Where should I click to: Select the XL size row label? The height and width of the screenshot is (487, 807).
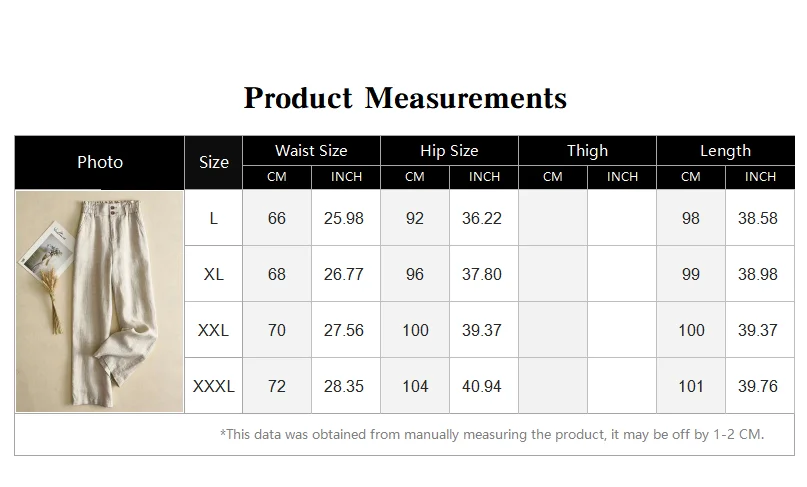pyautogui.click(x=213, y=274)
